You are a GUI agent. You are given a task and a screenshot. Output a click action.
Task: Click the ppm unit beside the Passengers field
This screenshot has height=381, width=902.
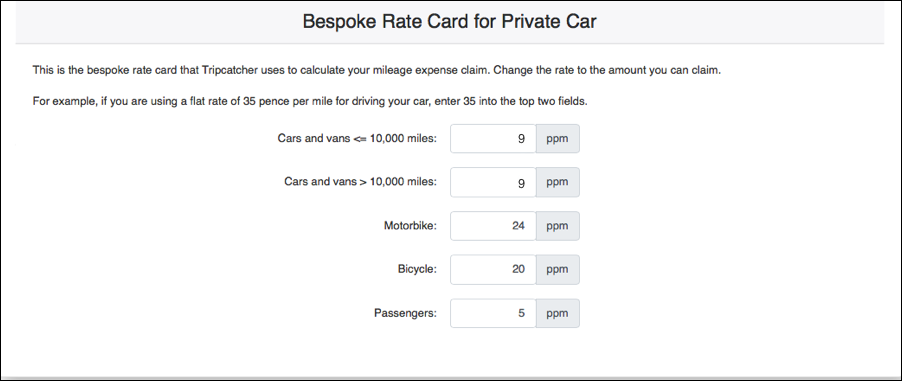click(x=557, y=314)
